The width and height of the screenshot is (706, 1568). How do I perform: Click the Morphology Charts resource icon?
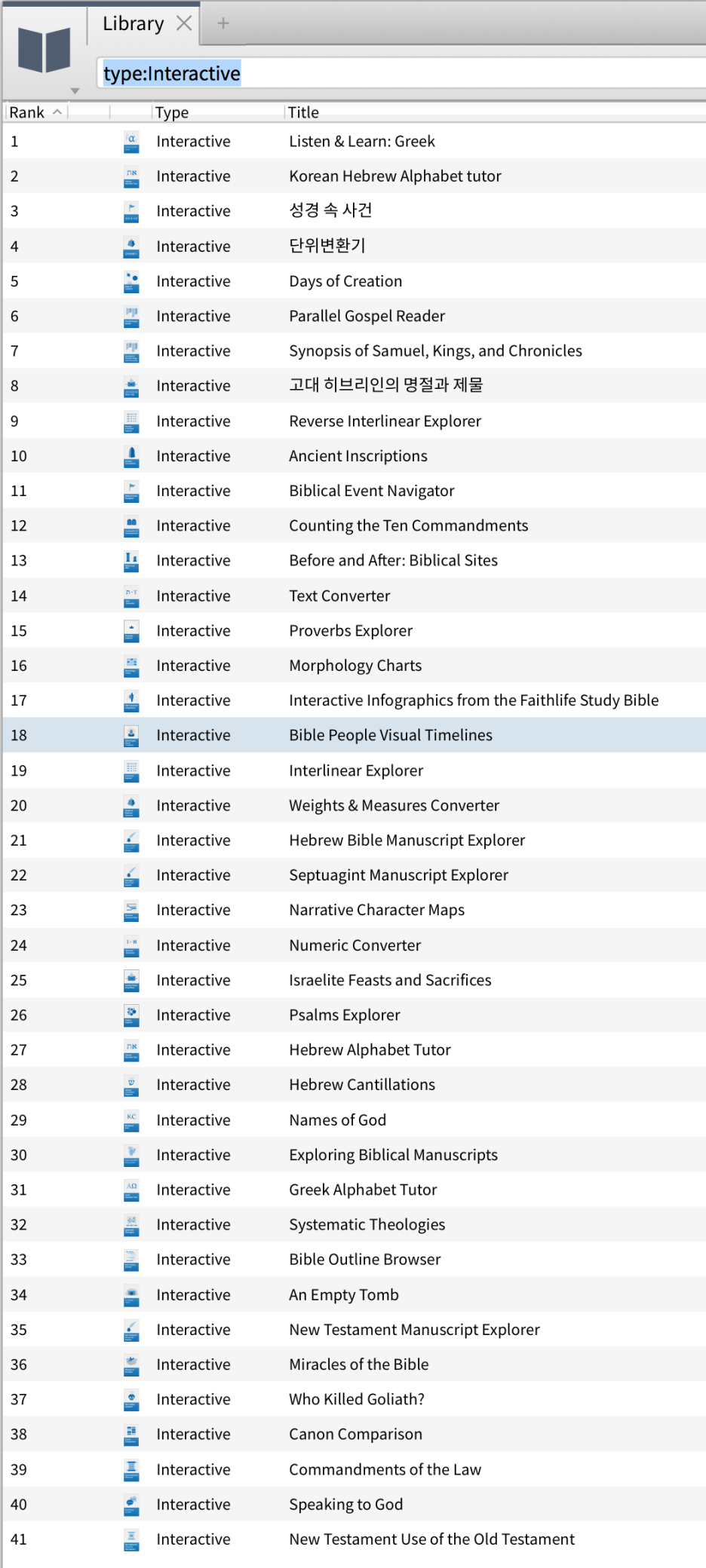click(x=131, y=665)
